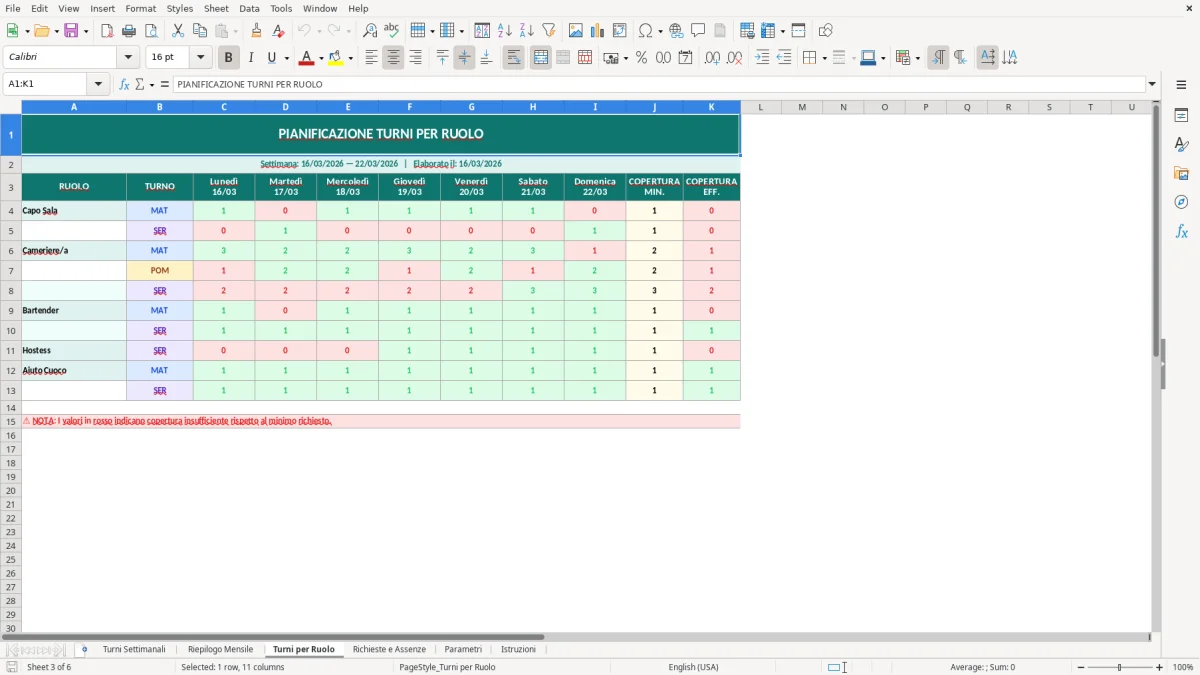Click column A header
The width and height of the screenshot is (1200, 675).
click(x=74, y=107)
